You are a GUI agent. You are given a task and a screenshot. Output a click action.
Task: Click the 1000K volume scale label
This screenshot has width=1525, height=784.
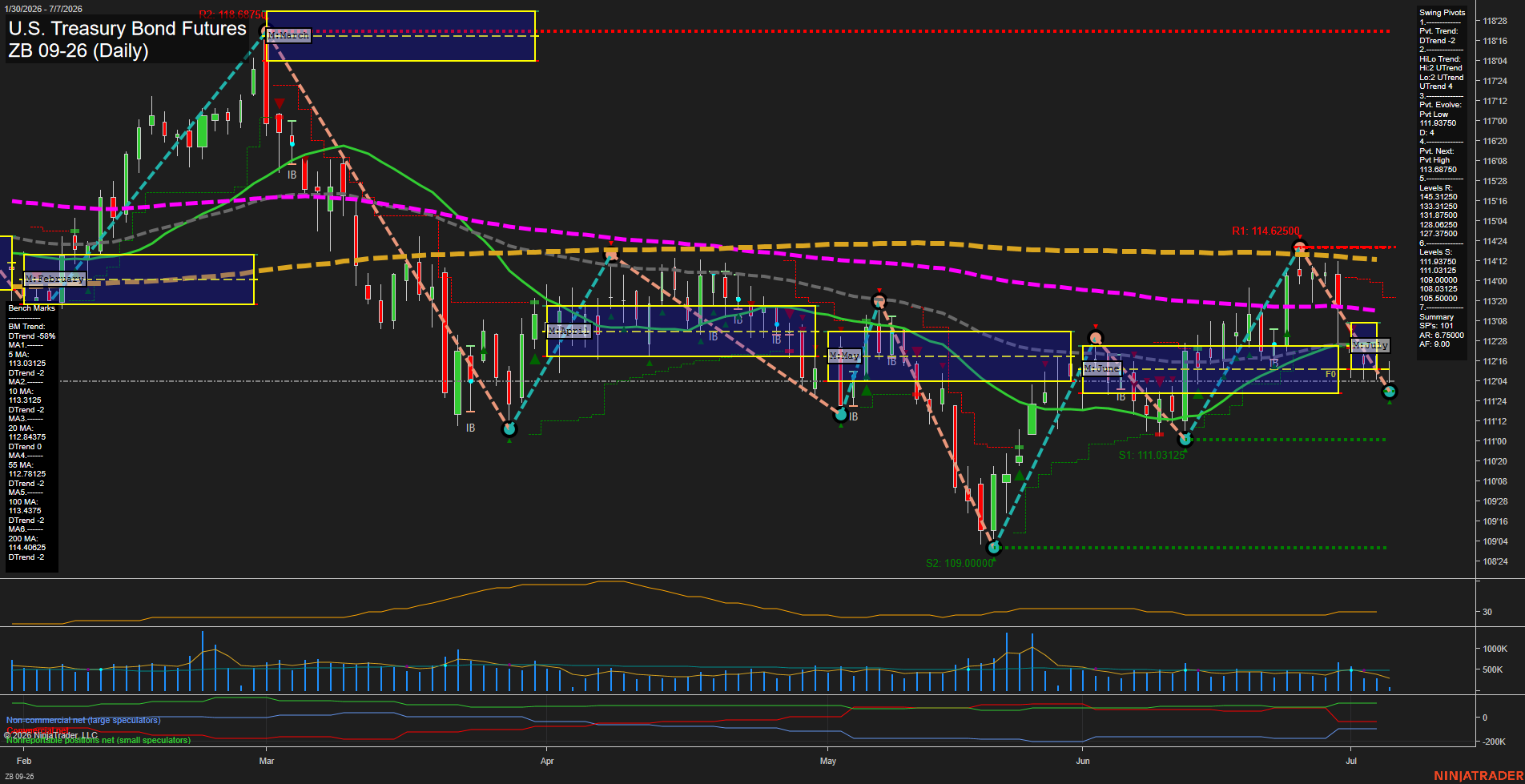pos(1495,649)
